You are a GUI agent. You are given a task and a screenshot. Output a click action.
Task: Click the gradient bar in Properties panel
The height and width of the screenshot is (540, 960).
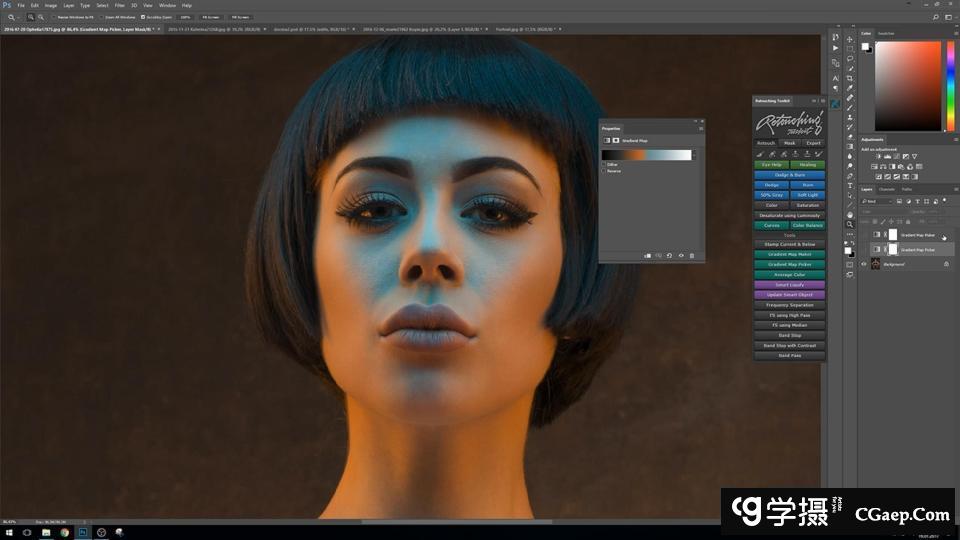pyautogui.click(x=646, y=155)
